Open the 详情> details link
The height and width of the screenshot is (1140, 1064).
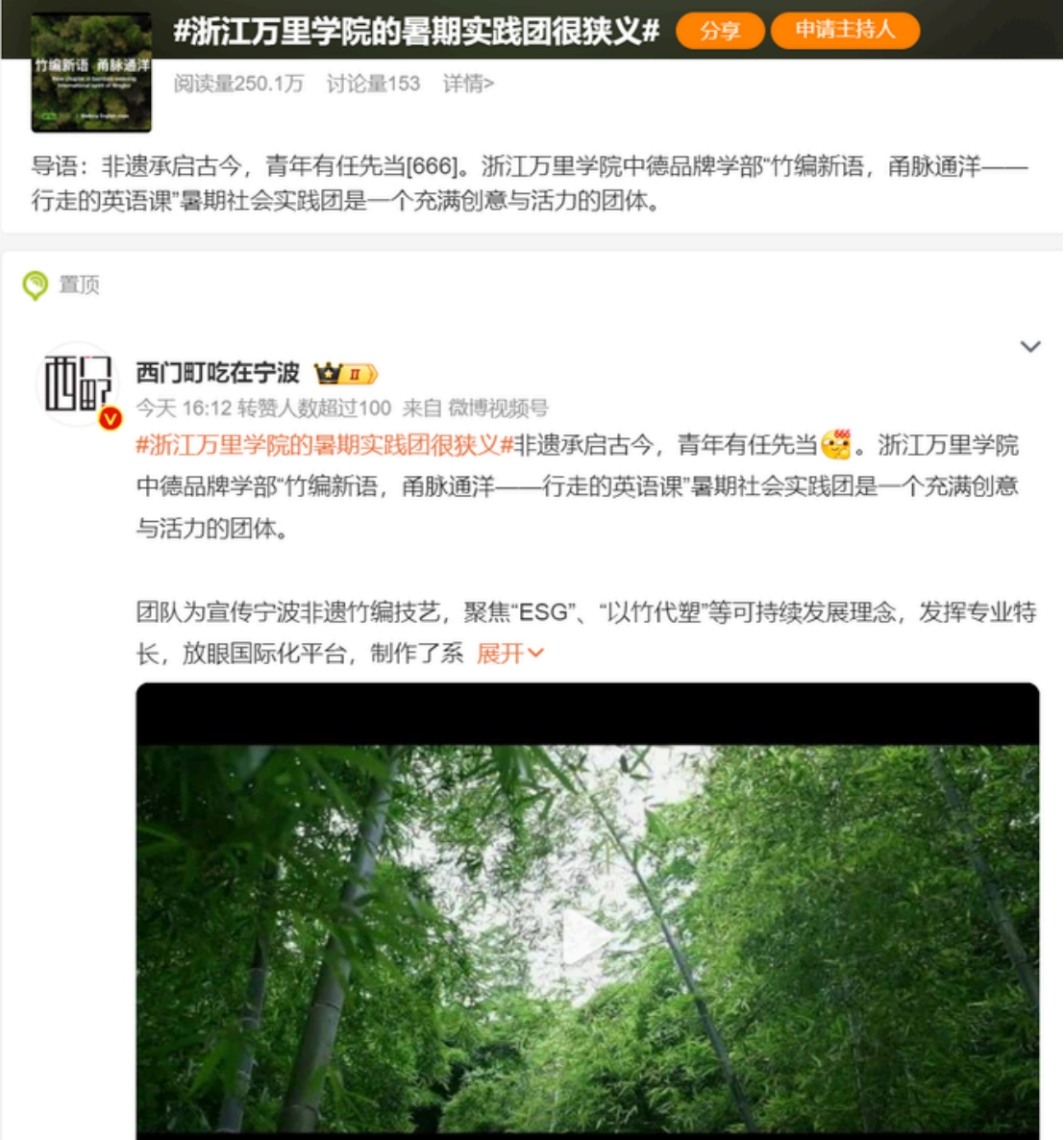[x=468, y=84]
